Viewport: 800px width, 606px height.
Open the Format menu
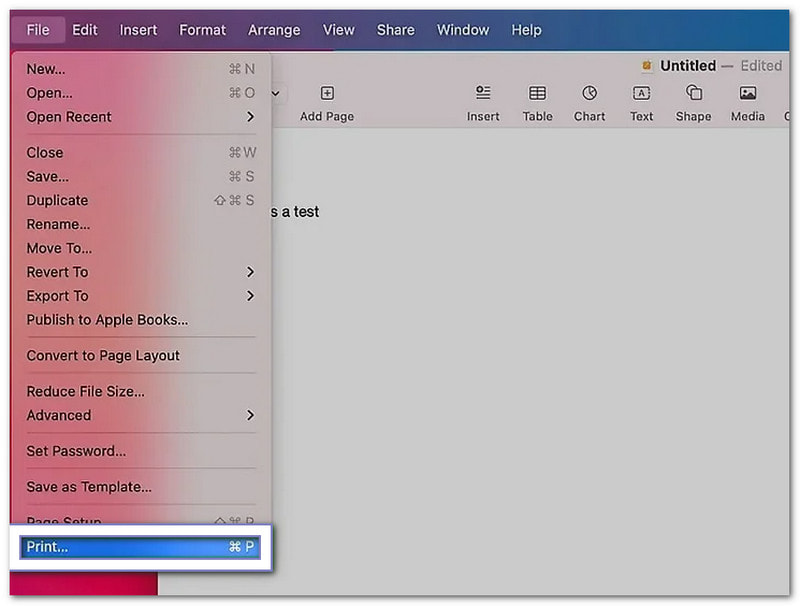203,30
